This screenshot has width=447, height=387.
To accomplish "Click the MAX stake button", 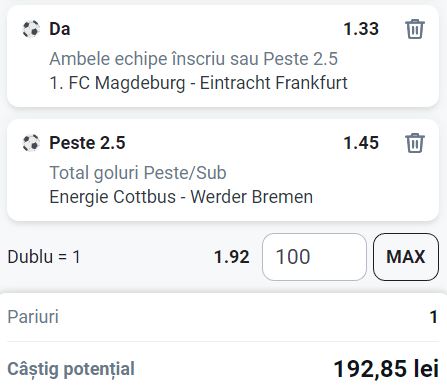I will pos(406,257).
